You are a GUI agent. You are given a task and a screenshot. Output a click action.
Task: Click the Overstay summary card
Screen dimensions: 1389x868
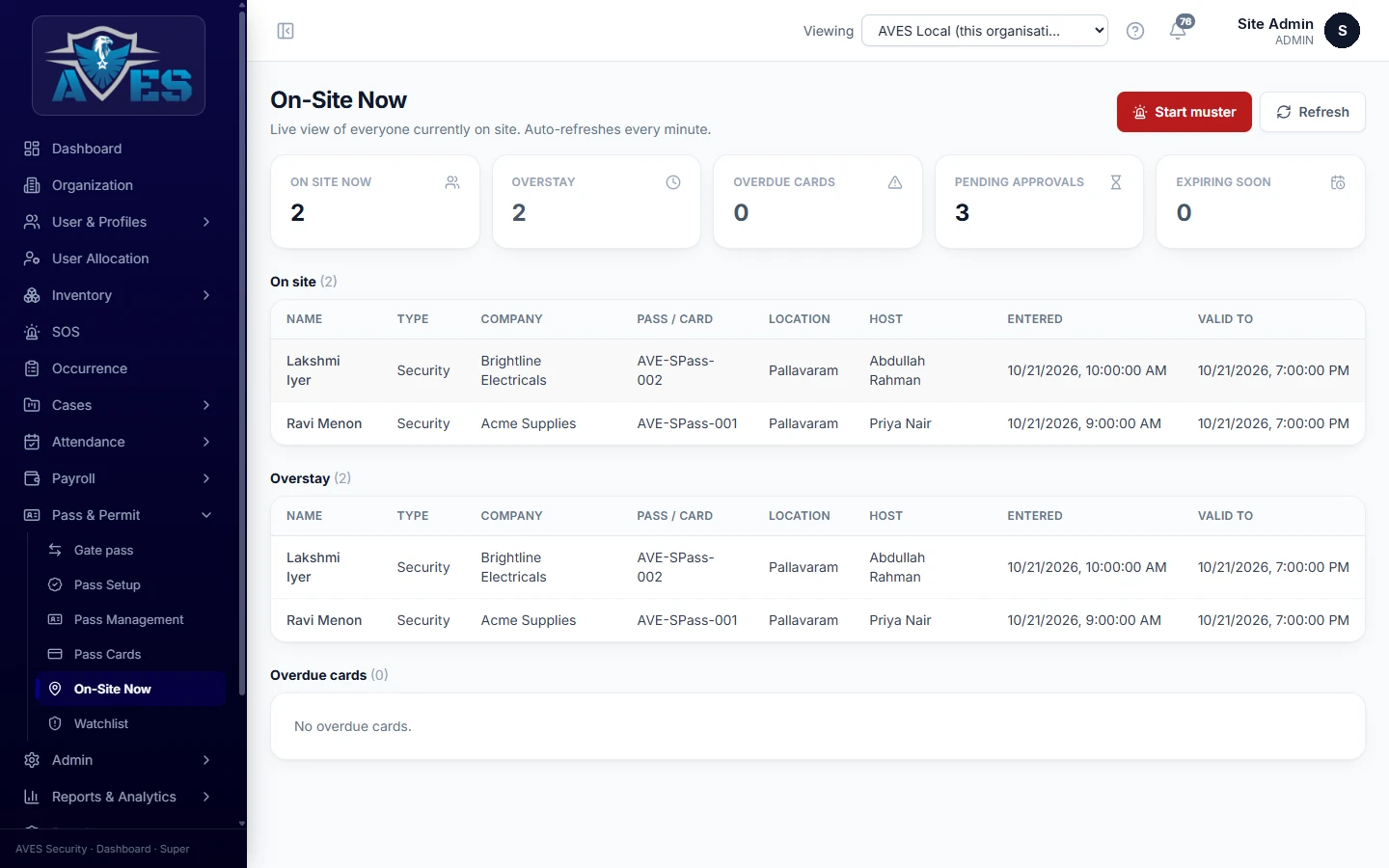[596, 202]
